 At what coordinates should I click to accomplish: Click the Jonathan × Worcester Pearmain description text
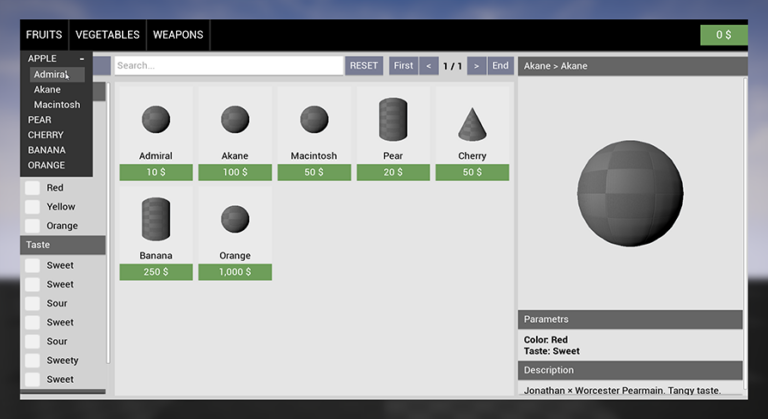coord(622,390)
